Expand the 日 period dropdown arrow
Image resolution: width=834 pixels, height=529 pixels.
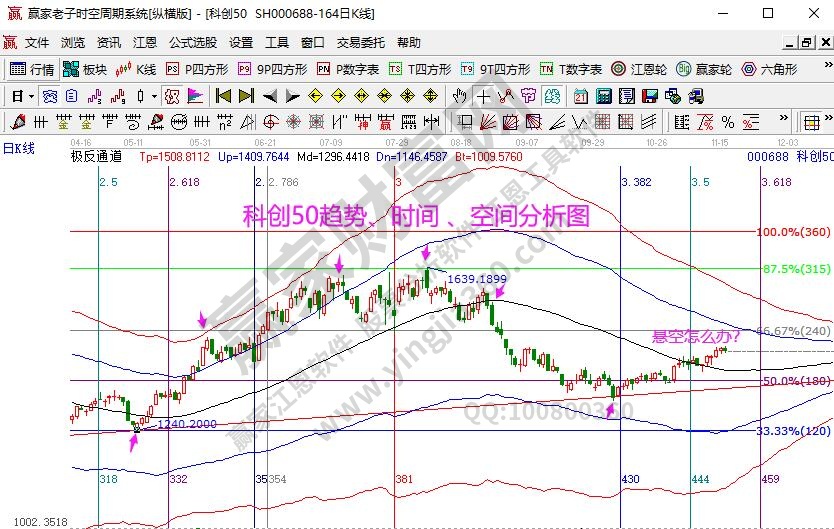point(32,96)
